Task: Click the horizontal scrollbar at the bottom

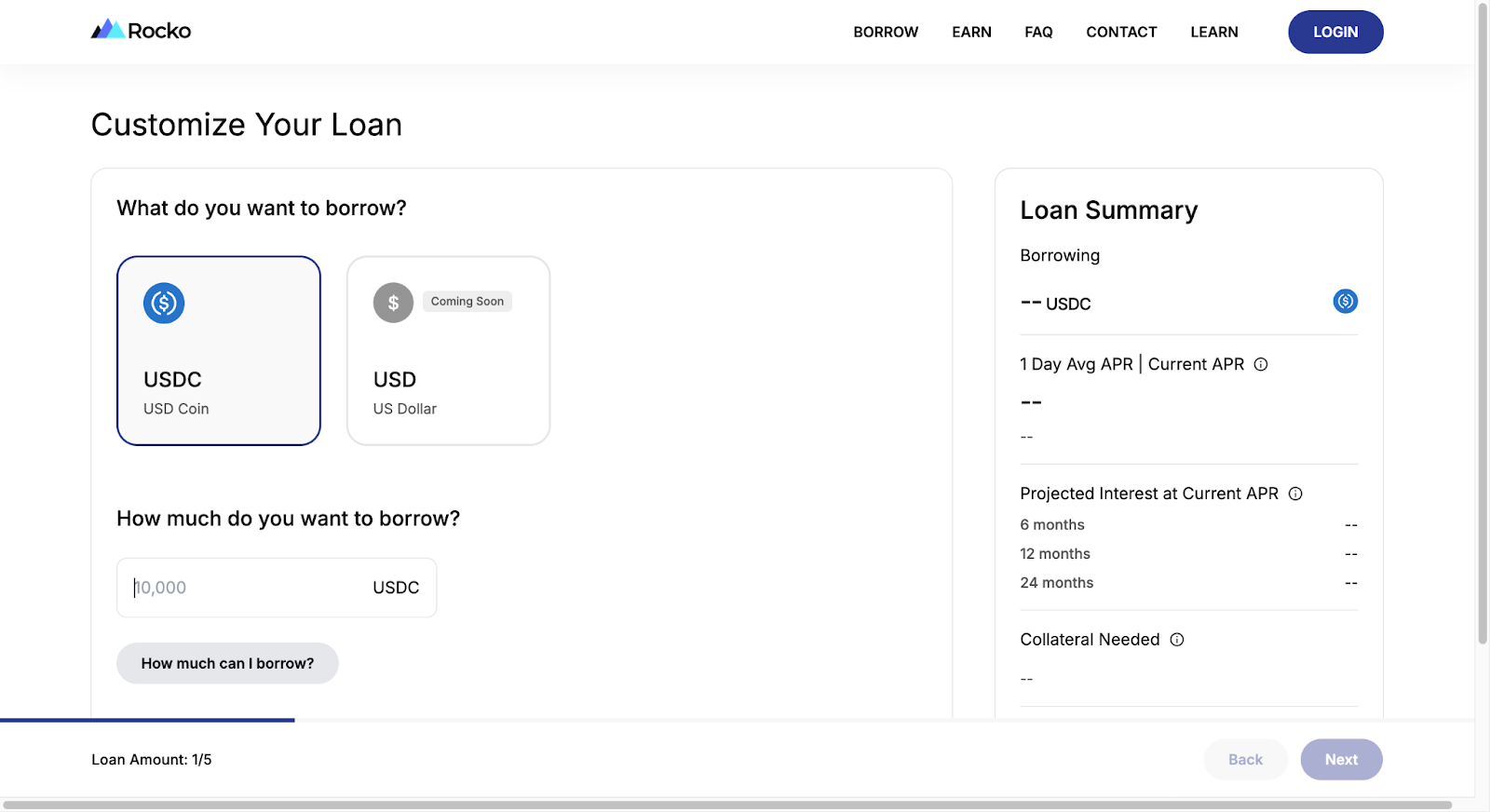Action: [727, 805]
